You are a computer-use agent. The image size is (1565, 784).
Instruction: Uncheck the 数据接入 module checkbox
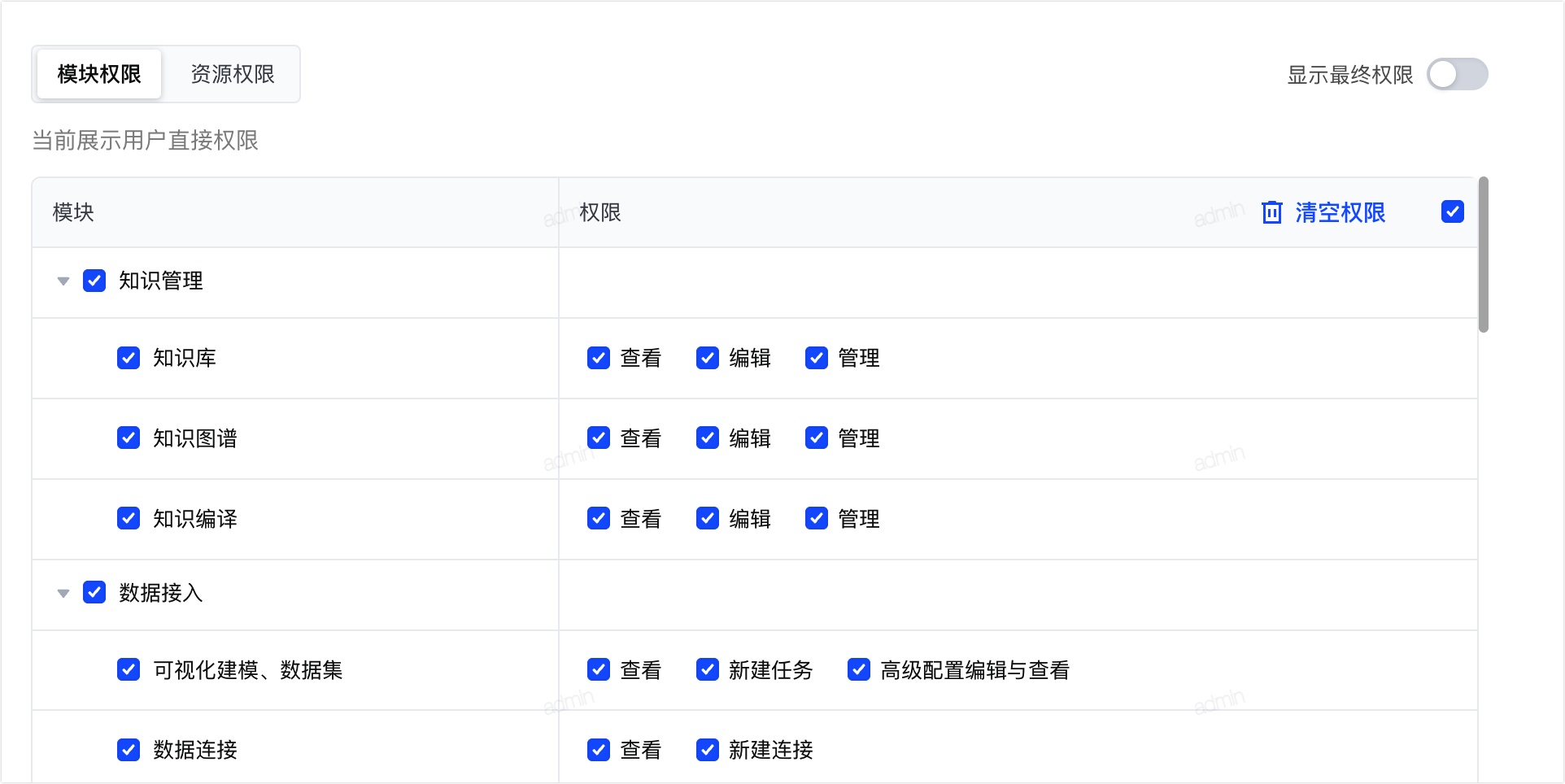click(94, 592)
